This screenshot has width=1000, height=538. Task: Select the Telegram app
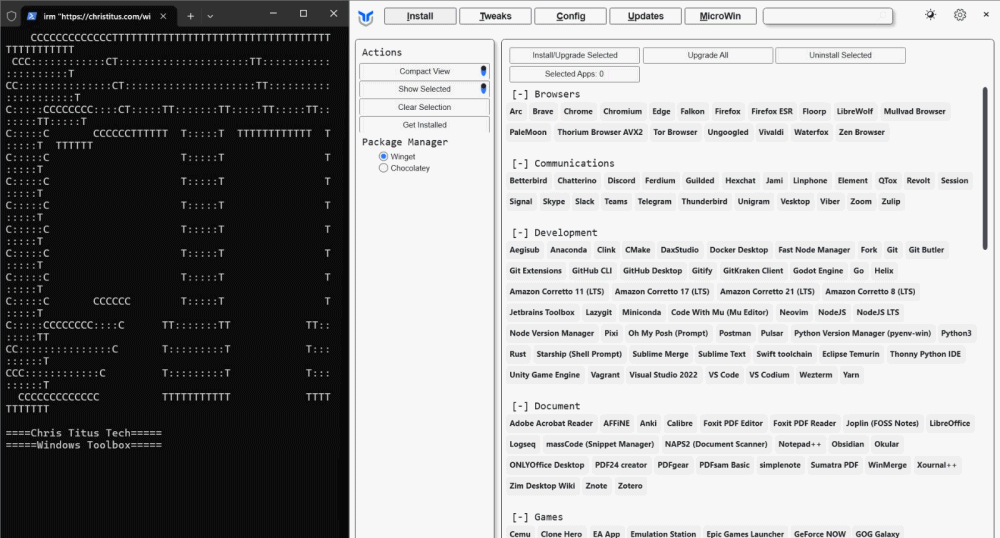654,202
